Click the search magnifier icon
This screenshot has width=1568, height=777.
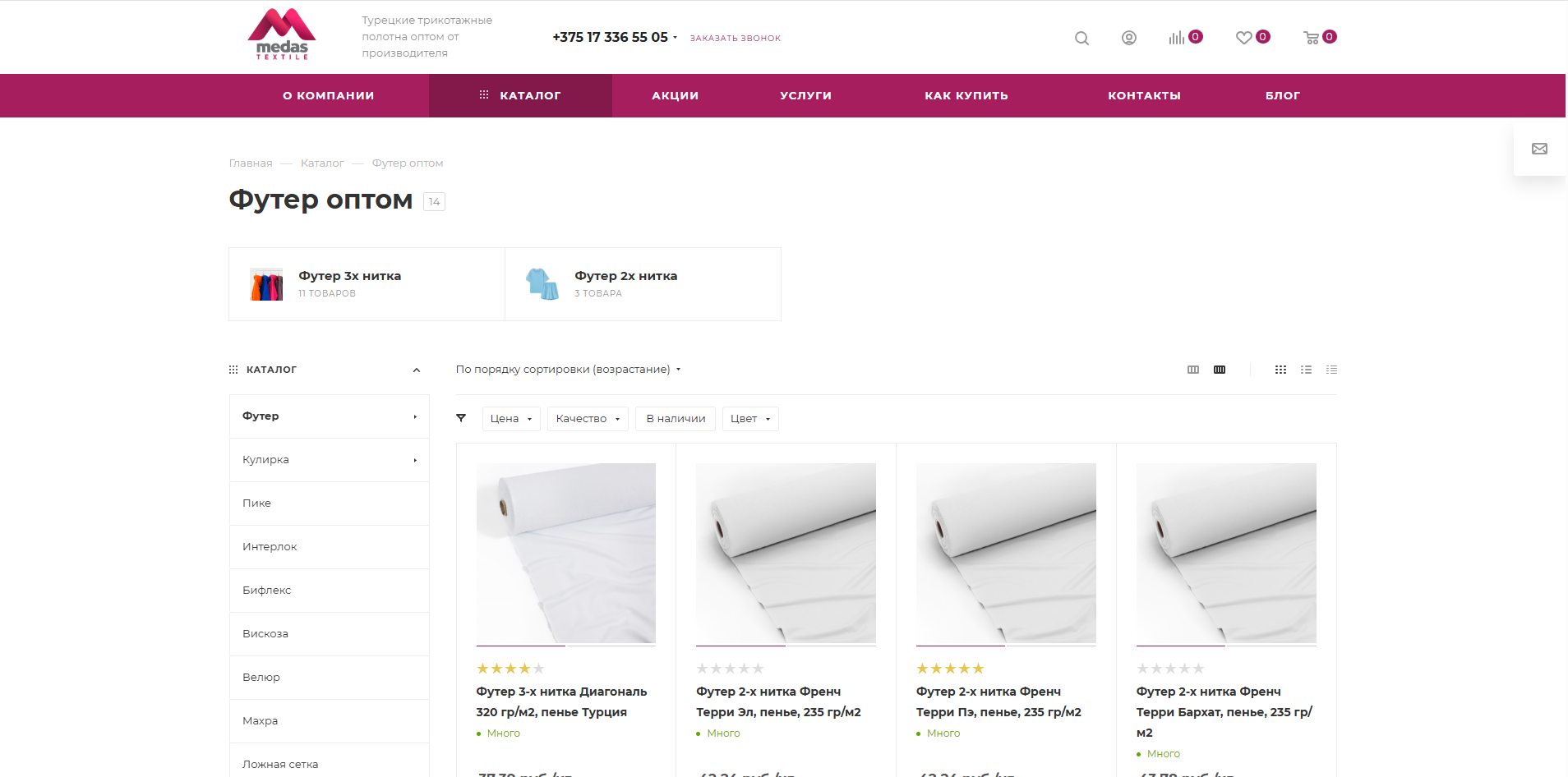pyautogui.click(x=1081, y=39)
